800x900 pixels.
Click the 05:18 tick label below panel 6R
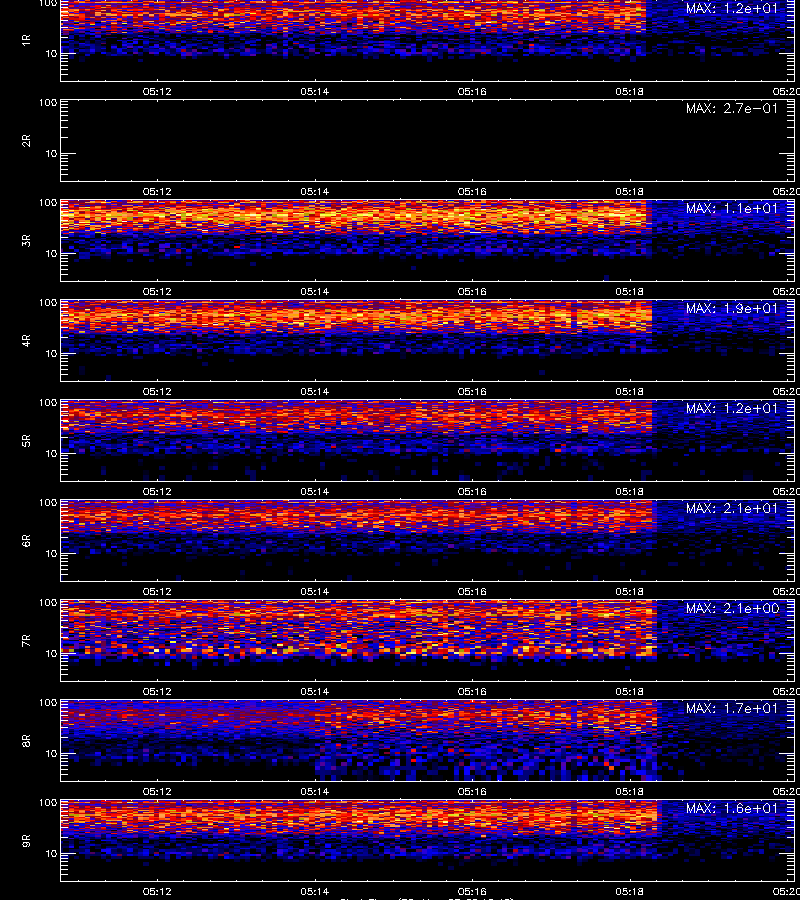(630, 591)
